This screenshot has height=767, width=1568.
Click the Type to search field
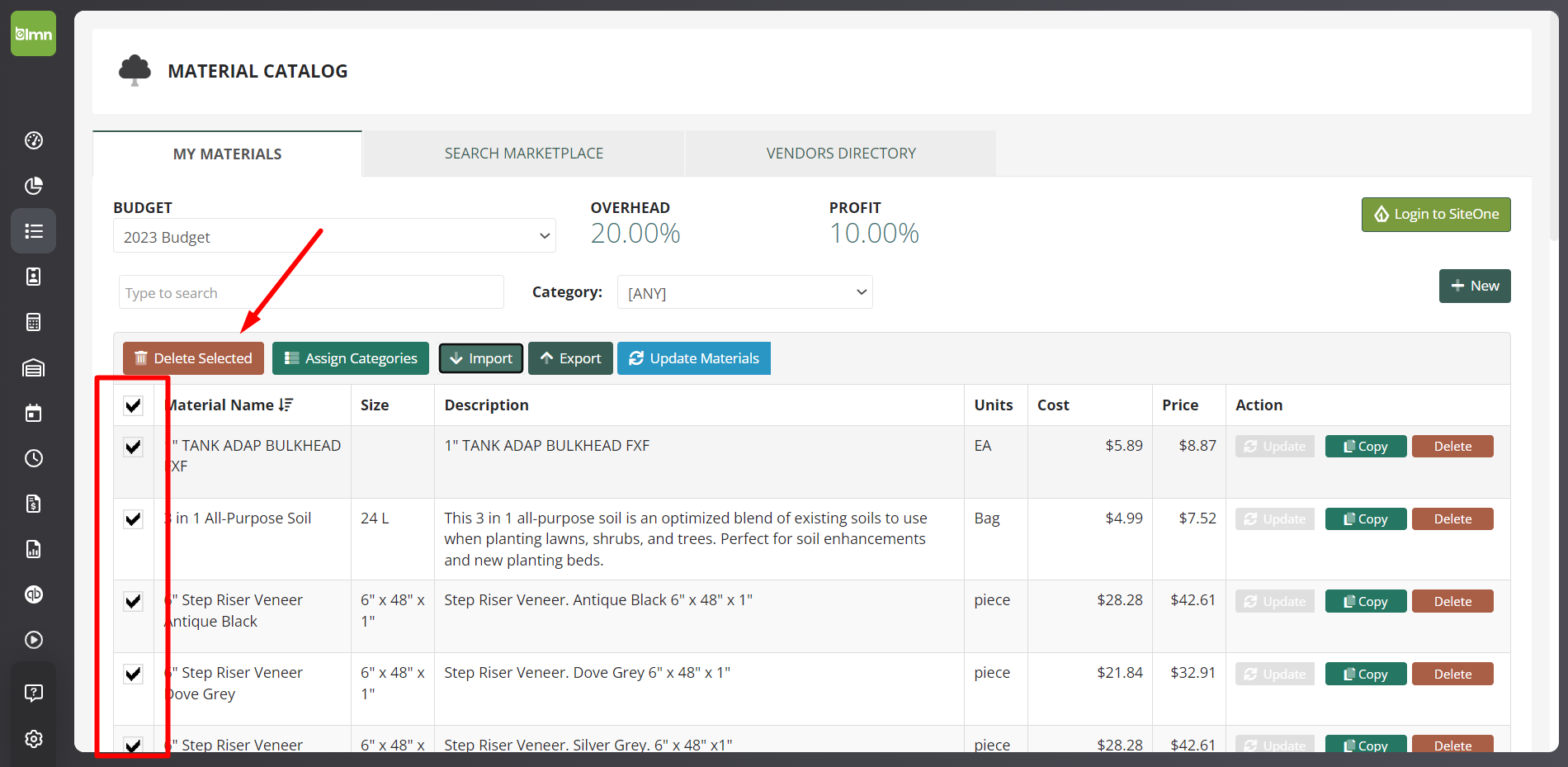(x=311, y=292)
